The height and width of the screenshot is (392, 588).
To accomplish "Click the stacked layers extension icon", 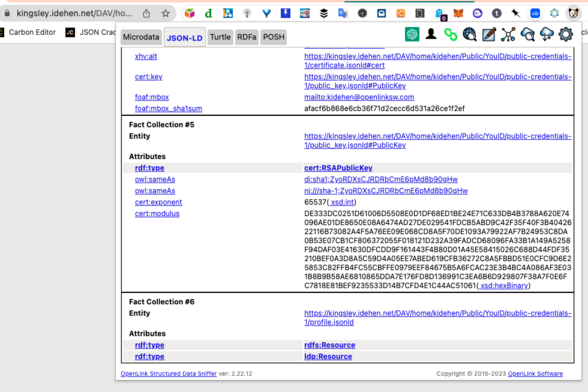I will click(x=324, y=14).
